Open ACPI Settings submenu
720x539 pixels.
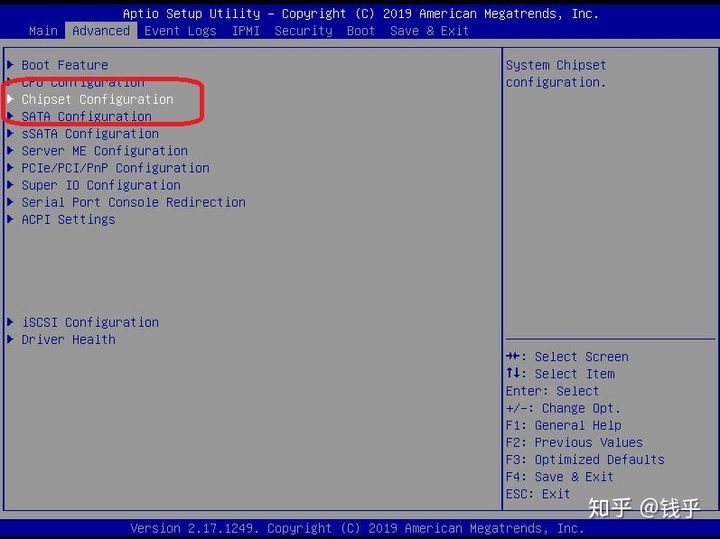coord(68,219)
